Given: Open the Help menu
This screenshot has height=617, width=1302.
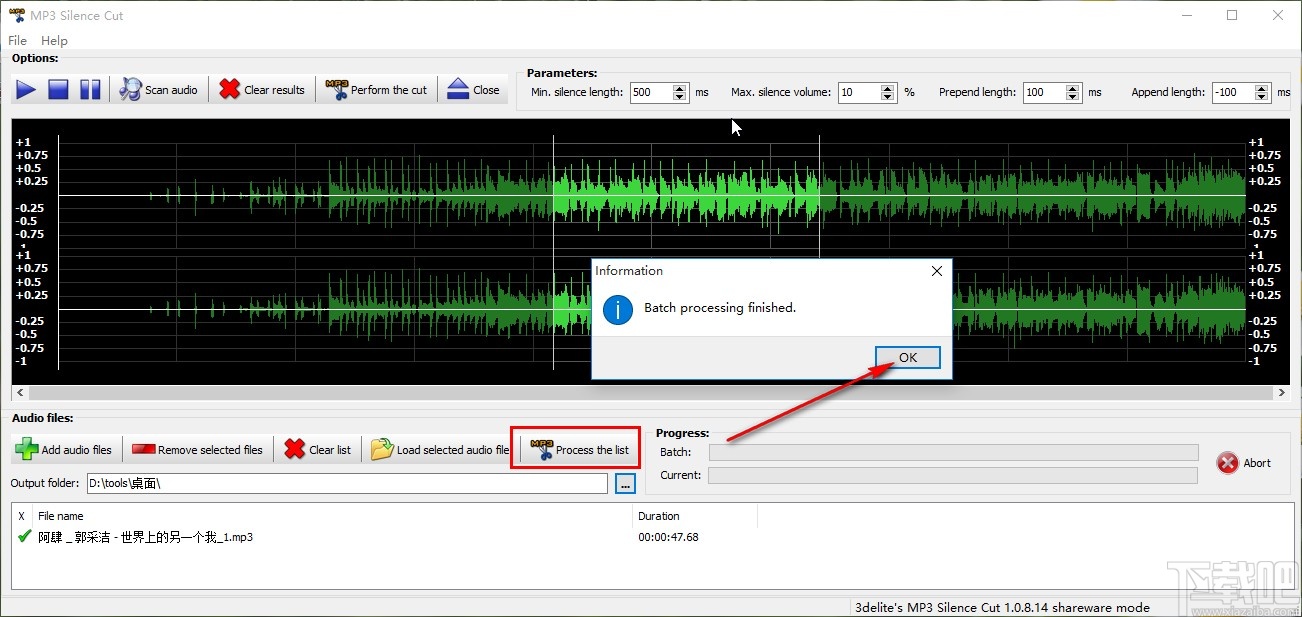Looking at the screenshot, I should click(54, 41).
